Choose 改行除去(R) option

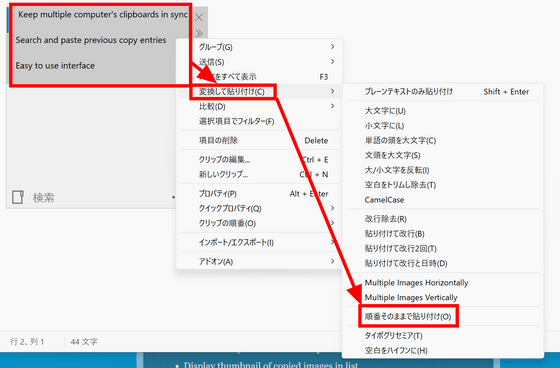coord(443,219)
